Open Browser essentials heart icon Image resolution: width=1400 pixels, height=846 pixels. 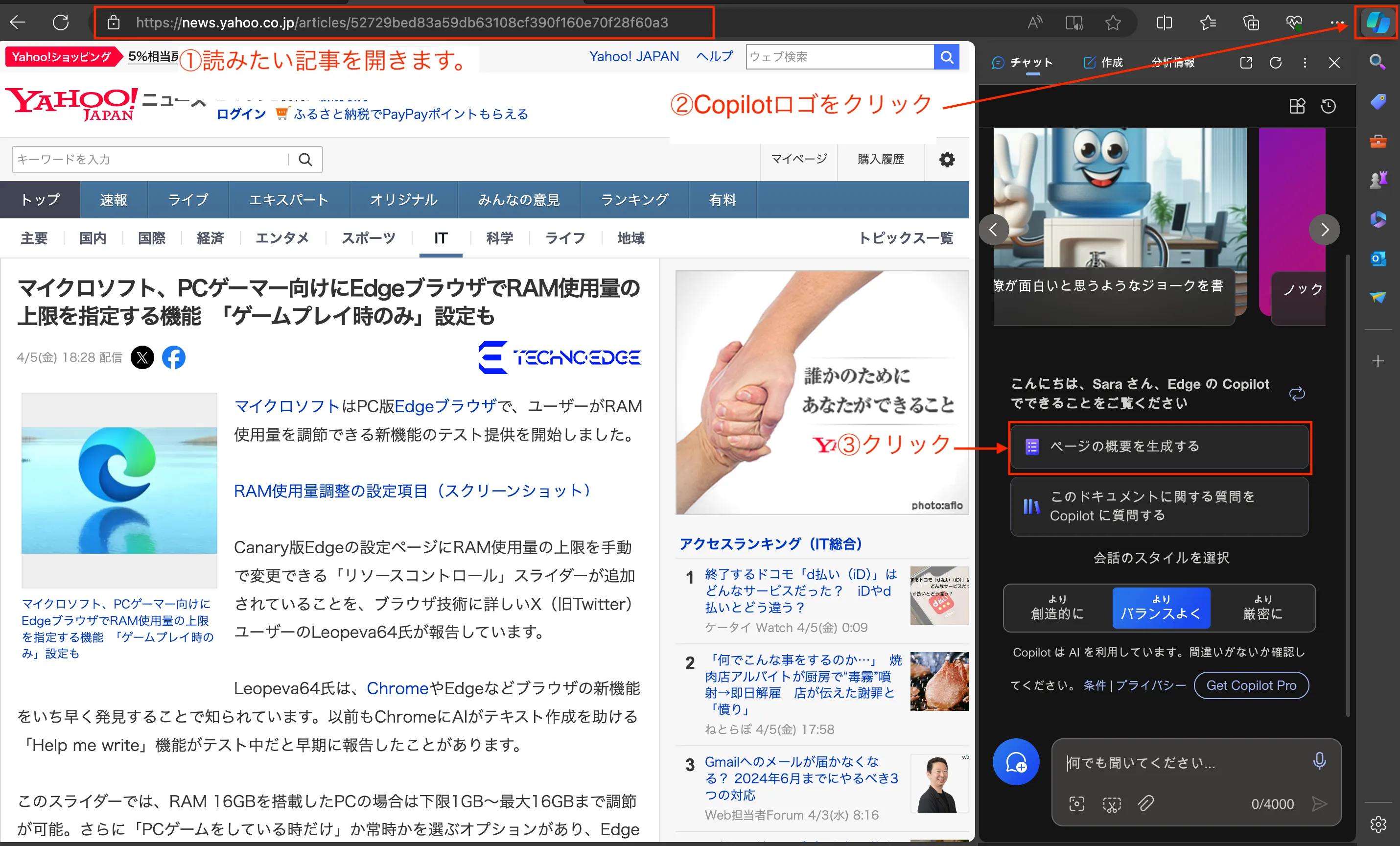1294,23
